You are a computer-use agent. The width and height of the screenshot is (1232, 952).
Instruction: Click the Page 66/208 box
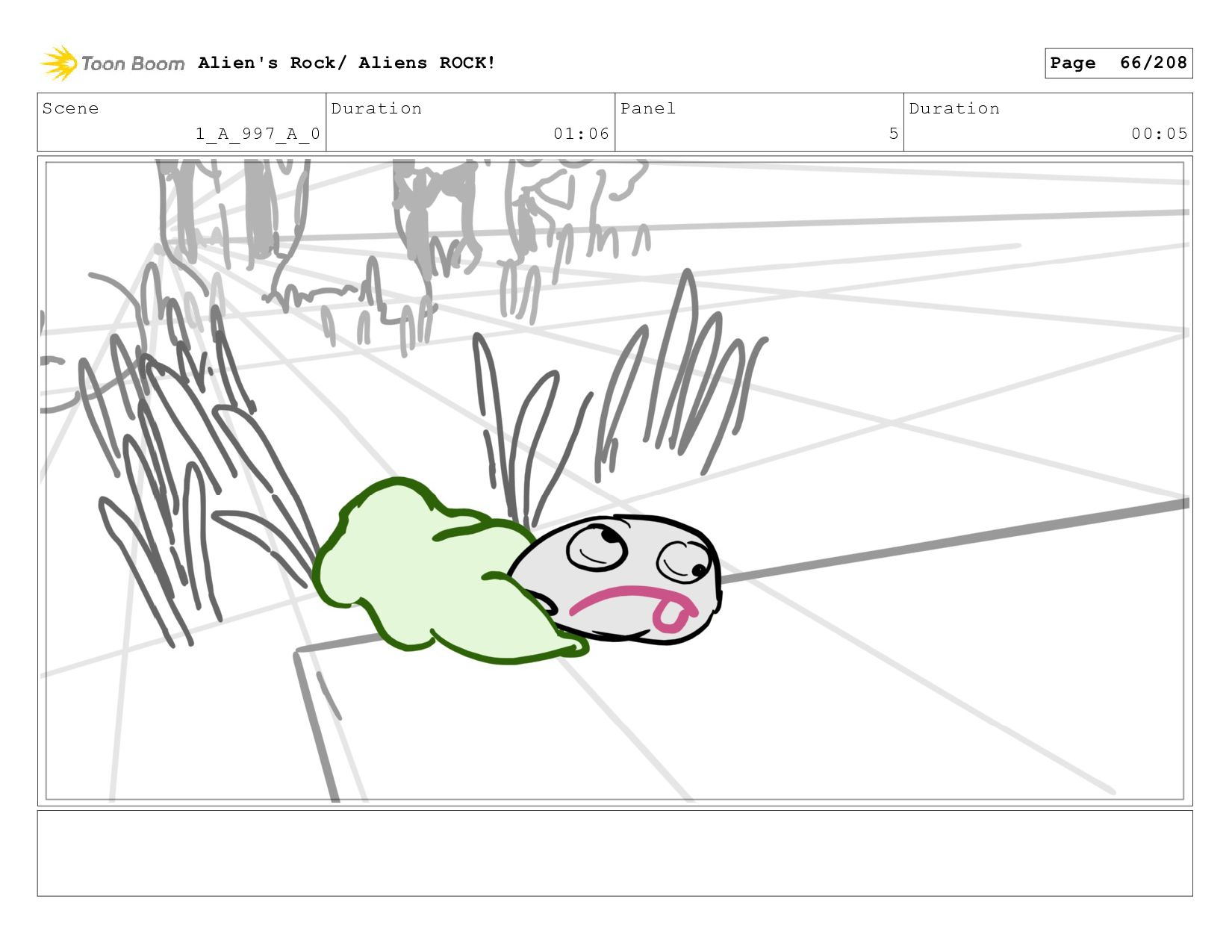1118,63
